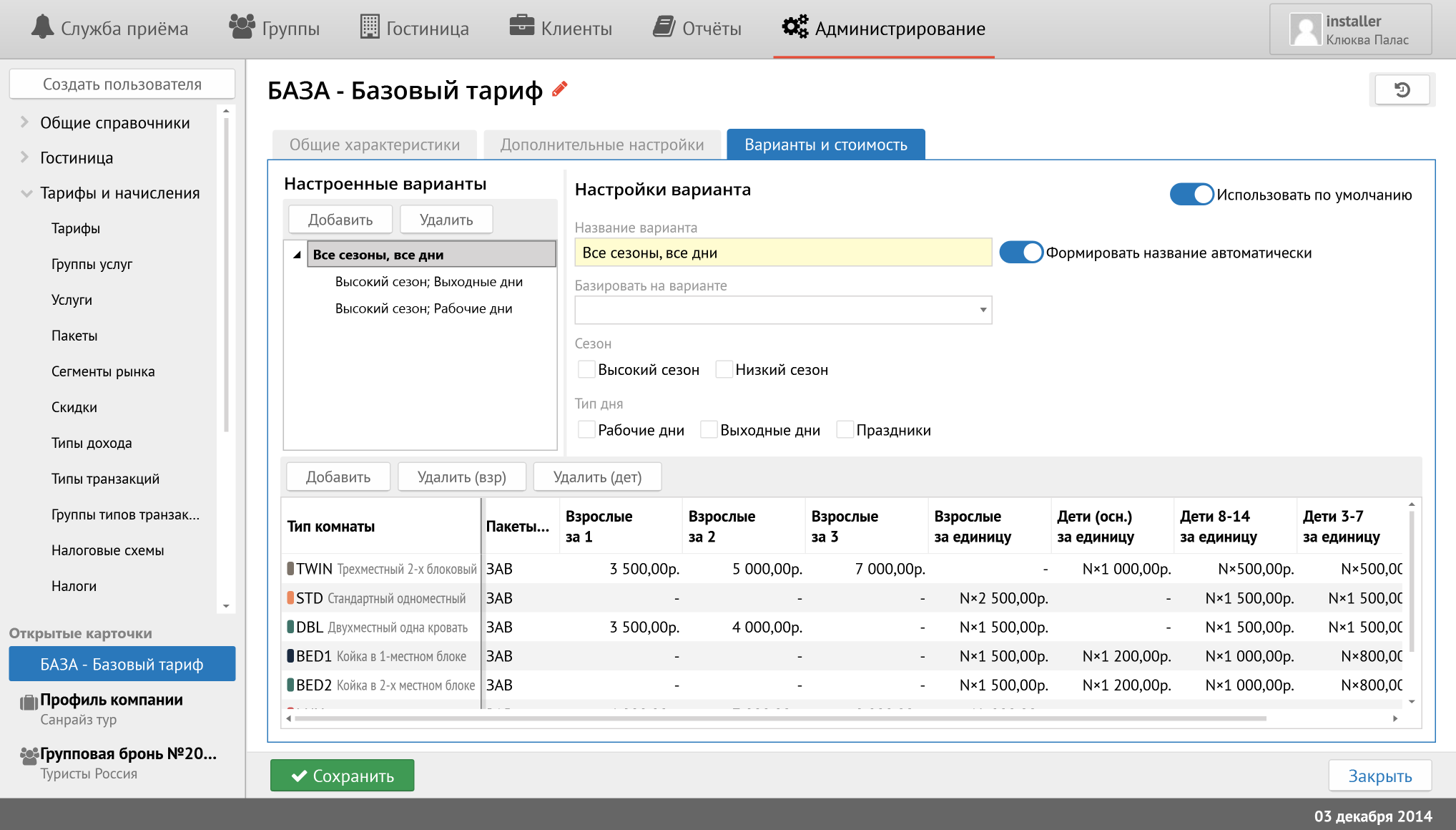Click the history revert icon button
This screenshot has width=1456, height=830.
coord(1402,90)
